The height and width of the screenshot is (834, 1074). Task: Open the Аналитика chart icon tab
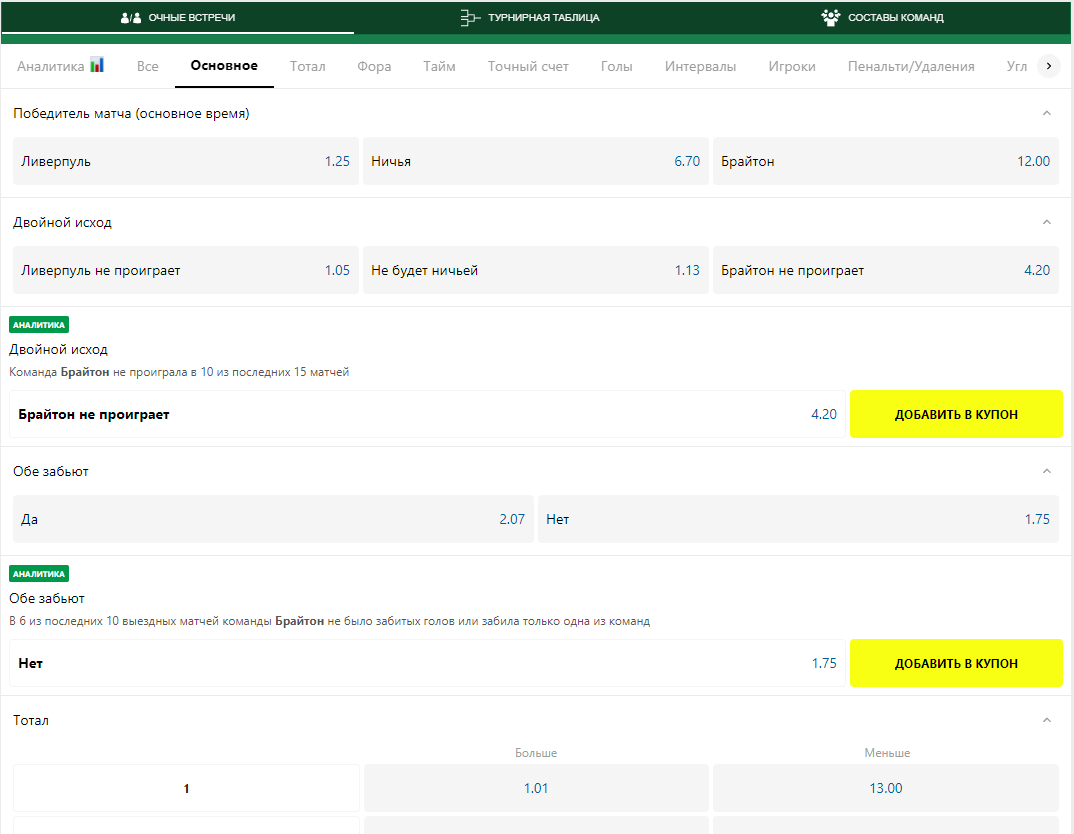97,65
